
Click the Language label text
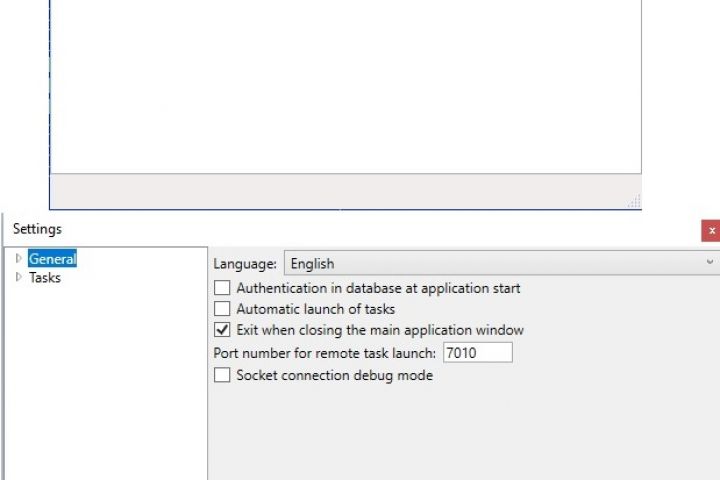(x=245, y=264)
